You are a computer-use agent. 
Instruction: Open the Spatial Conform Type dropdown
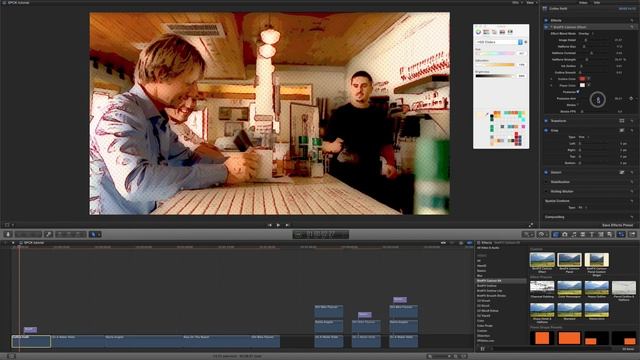[583, 207]
